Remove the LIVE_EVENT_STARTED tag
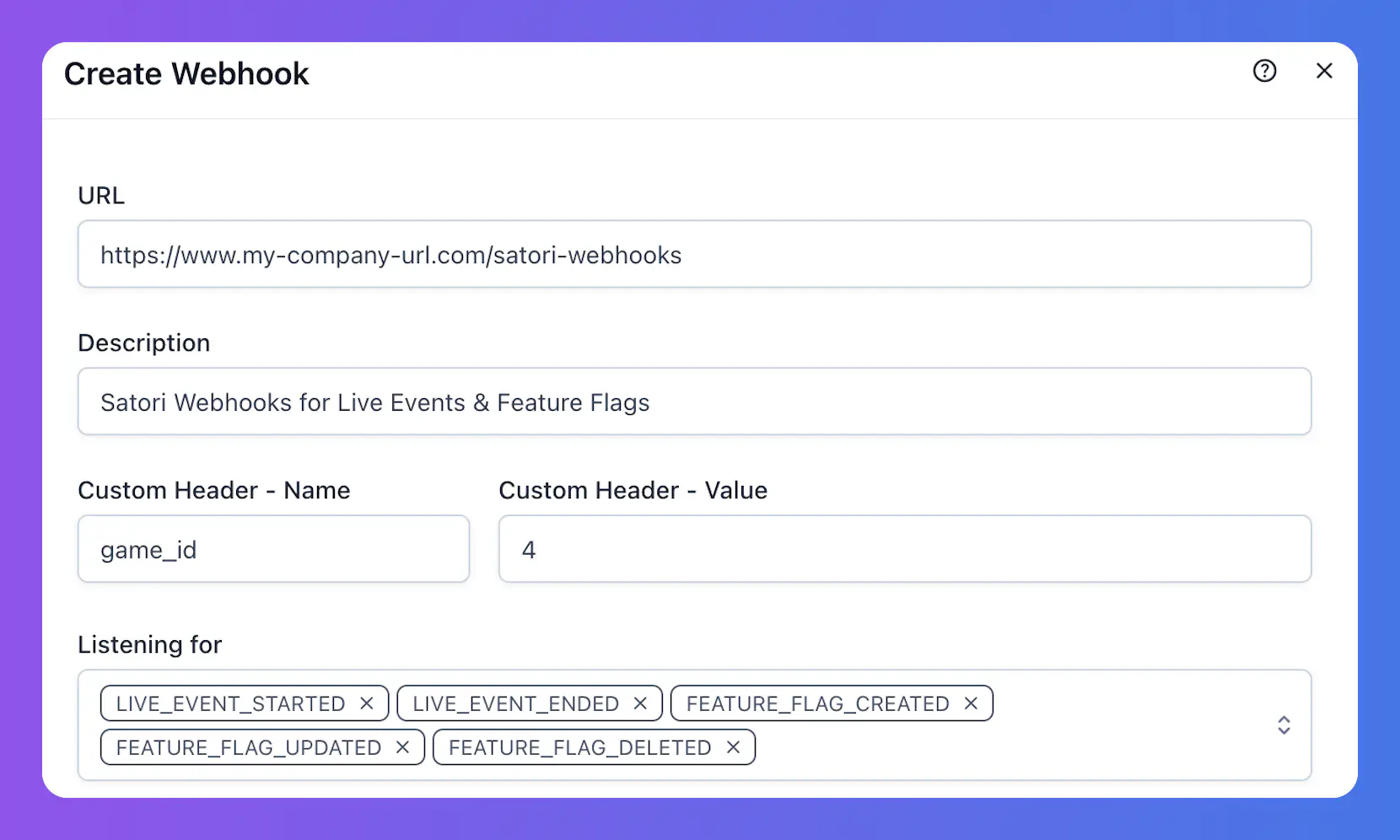Screen dimensions: 1400x840 coord(368,703)
